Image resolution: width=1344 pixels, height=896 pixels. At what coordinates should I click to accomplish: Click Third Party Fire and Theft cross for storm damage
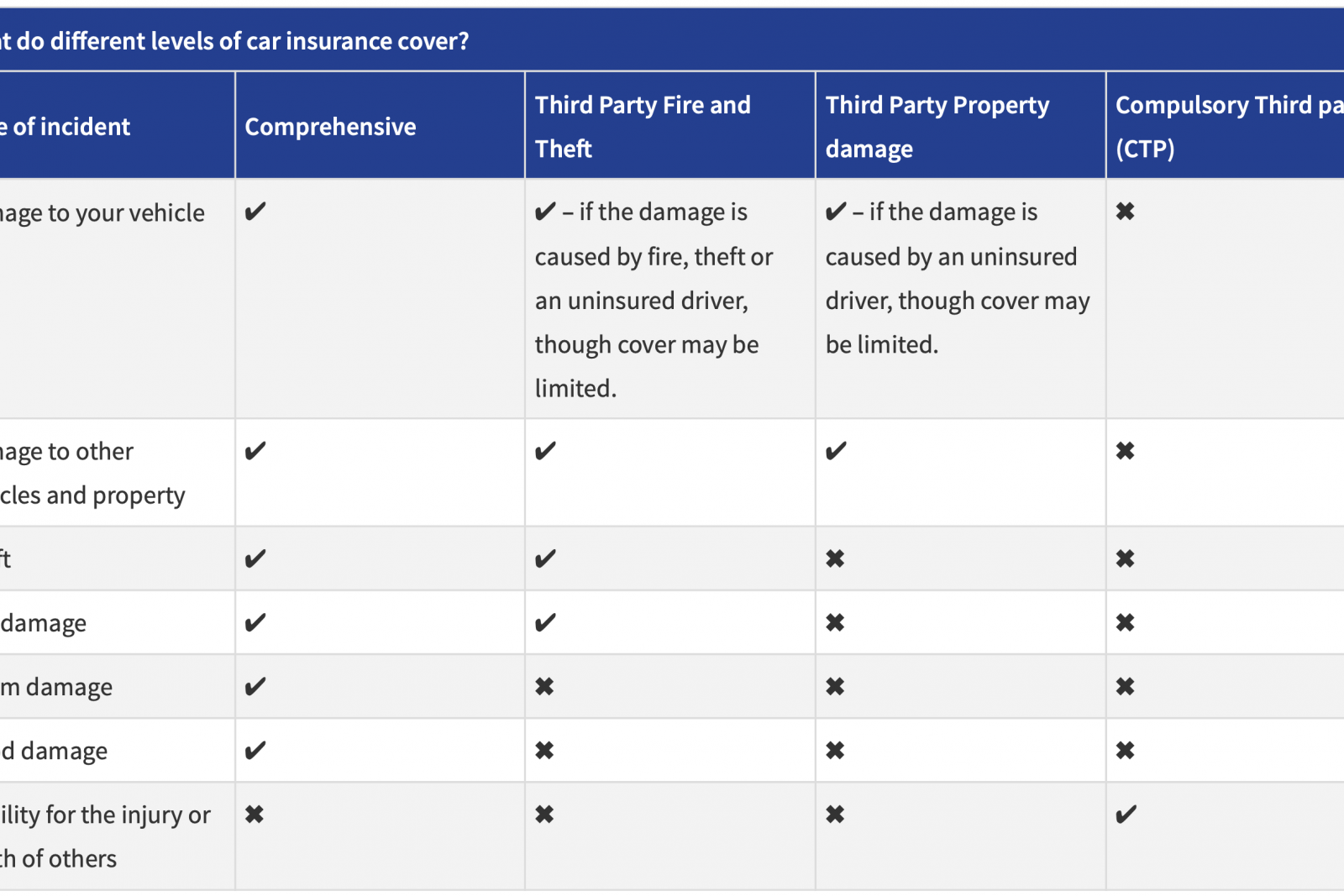click(544, 687)
